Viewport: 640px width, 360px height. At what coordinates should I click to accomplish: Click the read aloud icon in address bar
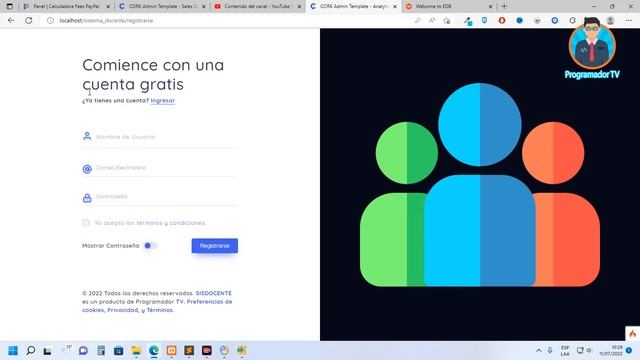[x=432, y=20]
